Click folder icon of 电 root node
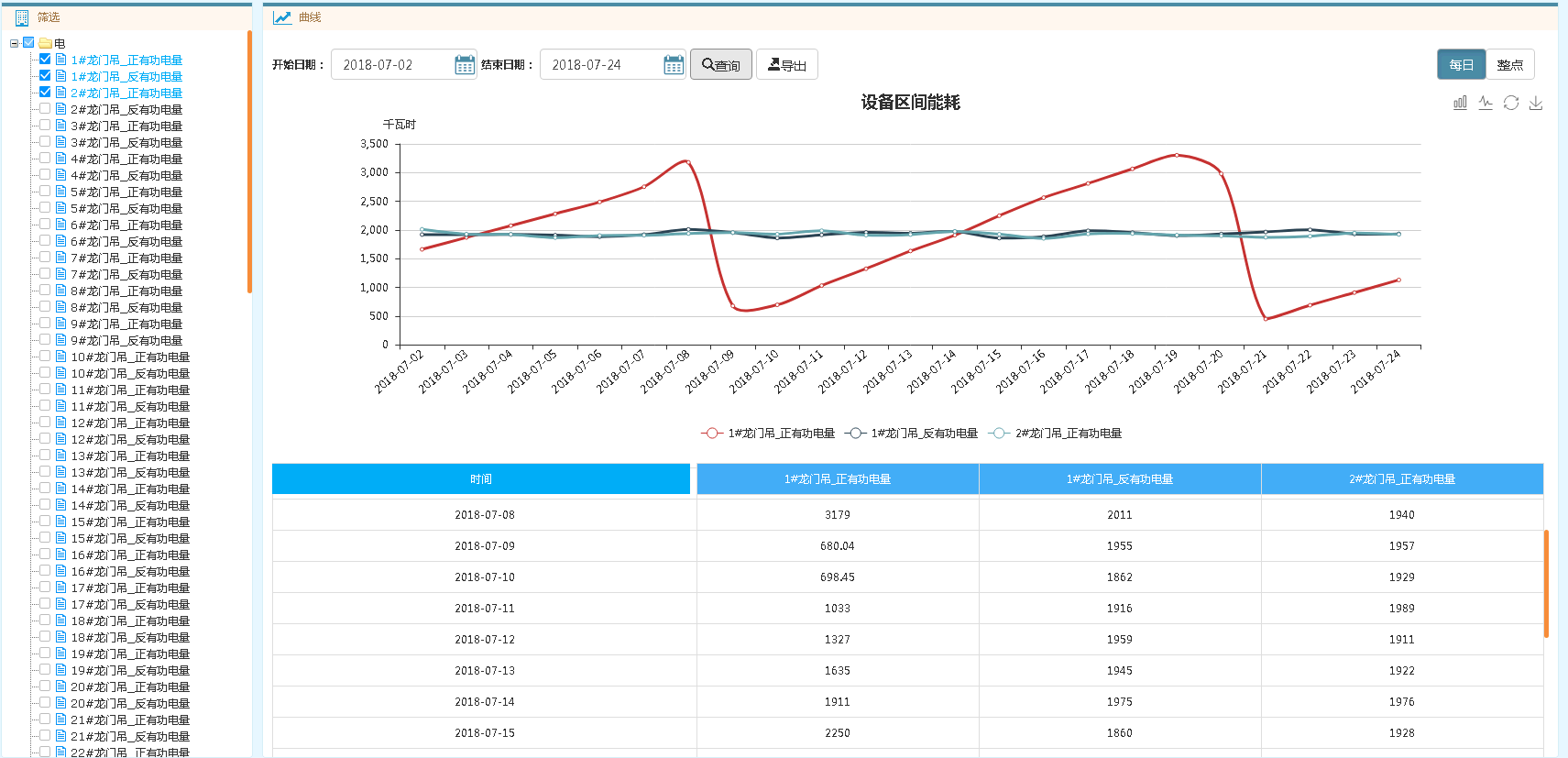 pyautogui.click(x=45, y=43)
